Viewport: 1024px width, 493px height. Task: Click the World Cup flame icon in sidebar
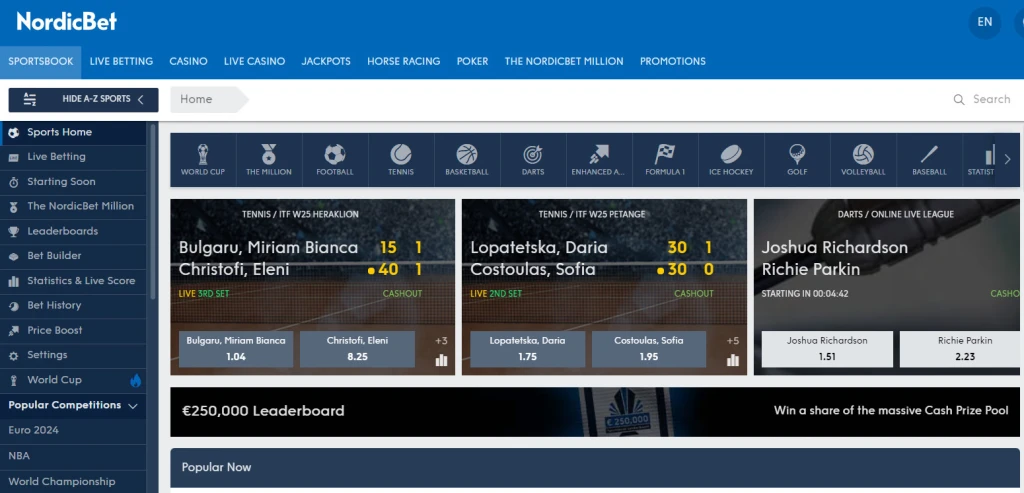tap(135, 380)
